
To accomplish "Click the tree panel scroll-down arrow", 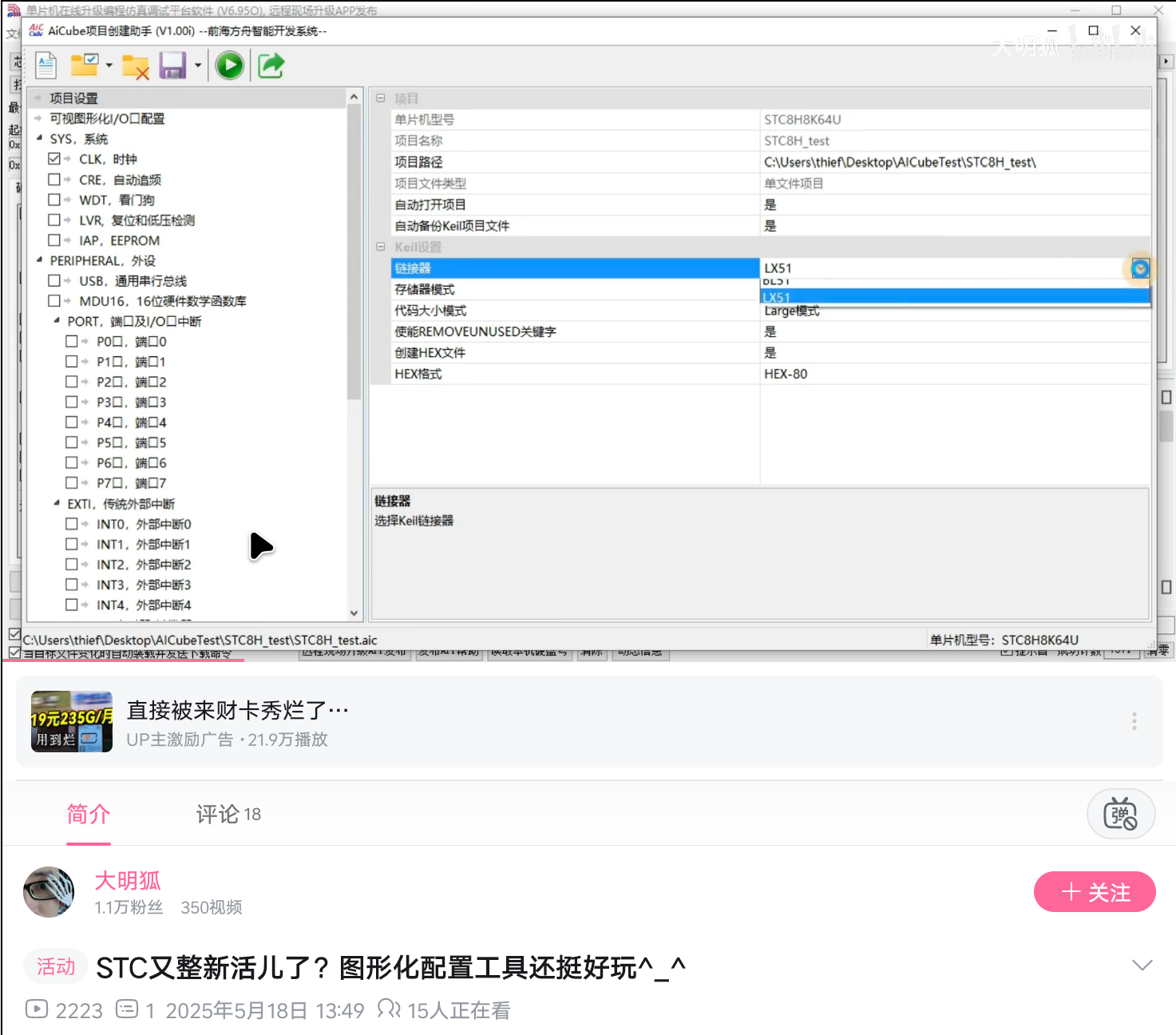I will click(354, 613).
